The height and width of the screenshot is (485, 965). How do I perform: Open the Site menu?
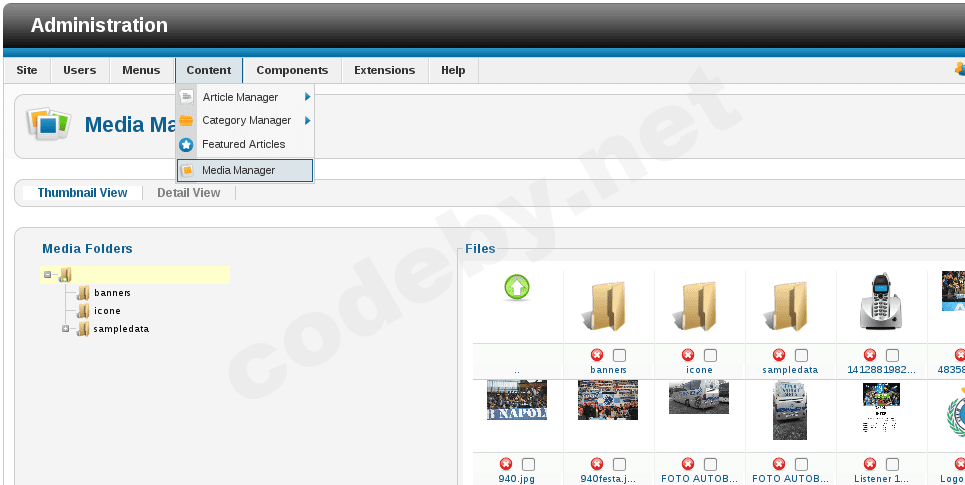[26, 70]
